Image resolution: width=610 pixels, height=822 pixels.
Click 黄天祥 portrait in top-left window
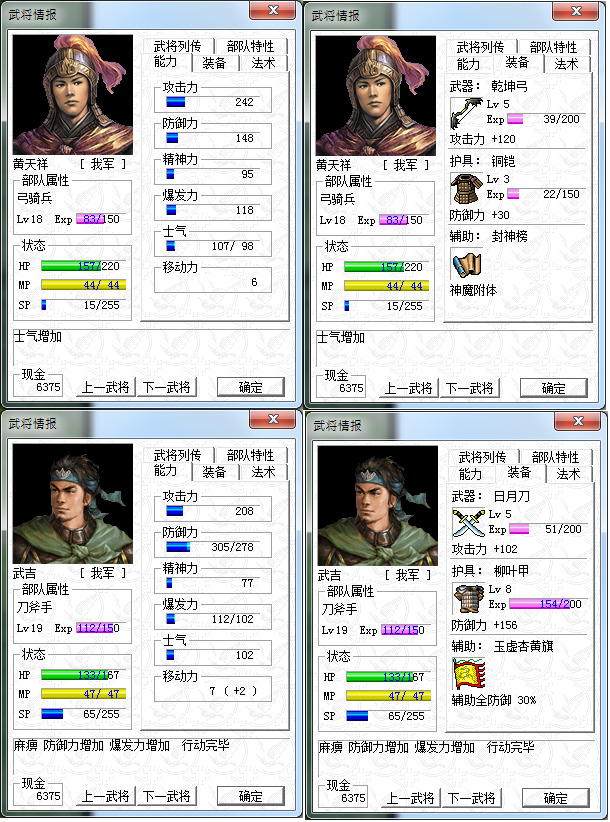[73, 95]
